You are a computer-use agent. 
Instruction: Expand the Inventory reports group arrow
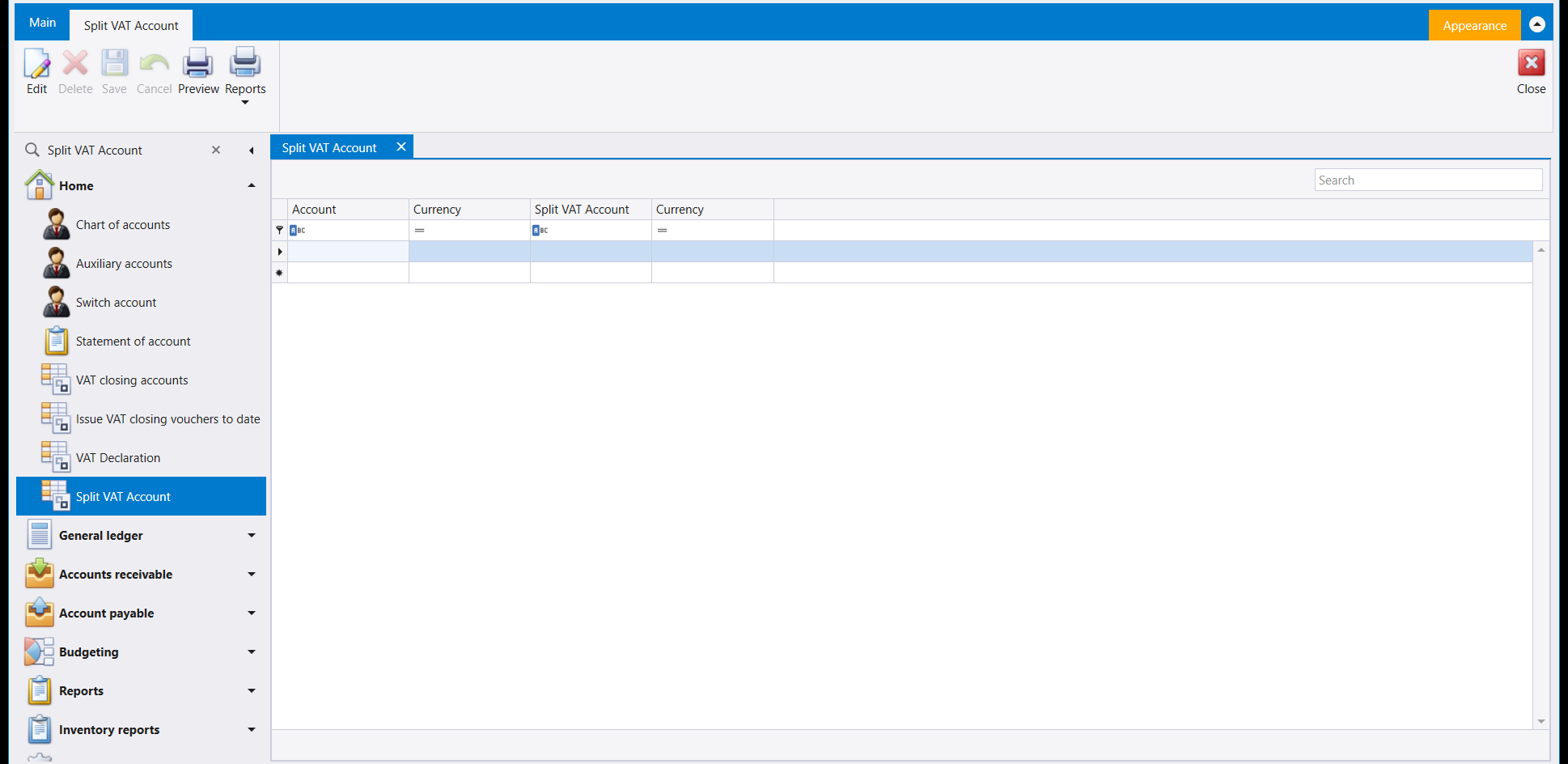(x=252, y=729)
